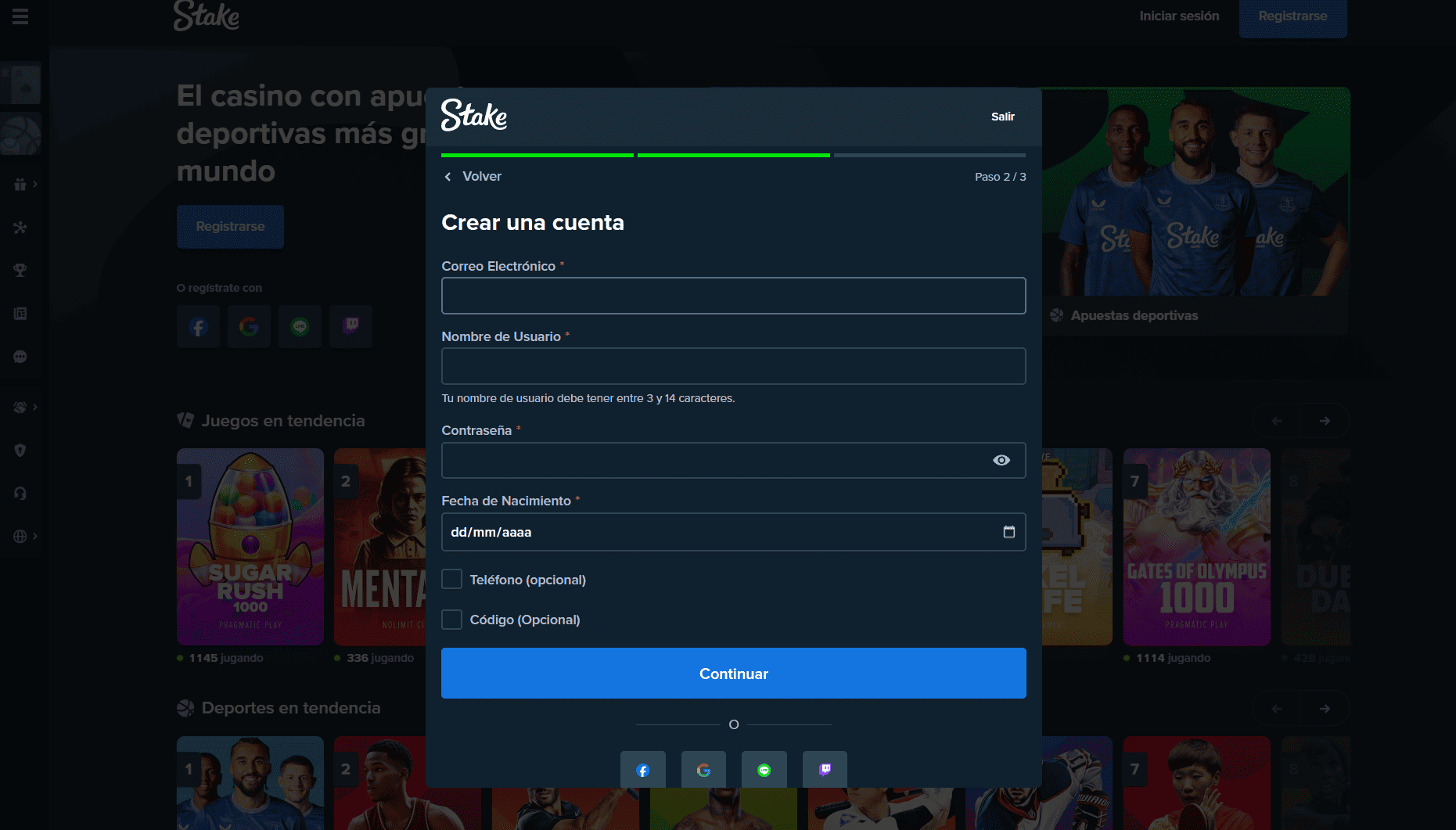Click the Google icon under 'O regístrate con'
The height and width of the screenshot is (830, 1456).
(249, 327)
